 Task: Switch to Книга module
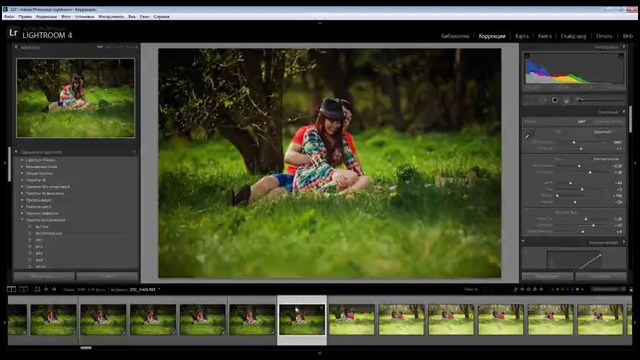[x=544, y=36]
